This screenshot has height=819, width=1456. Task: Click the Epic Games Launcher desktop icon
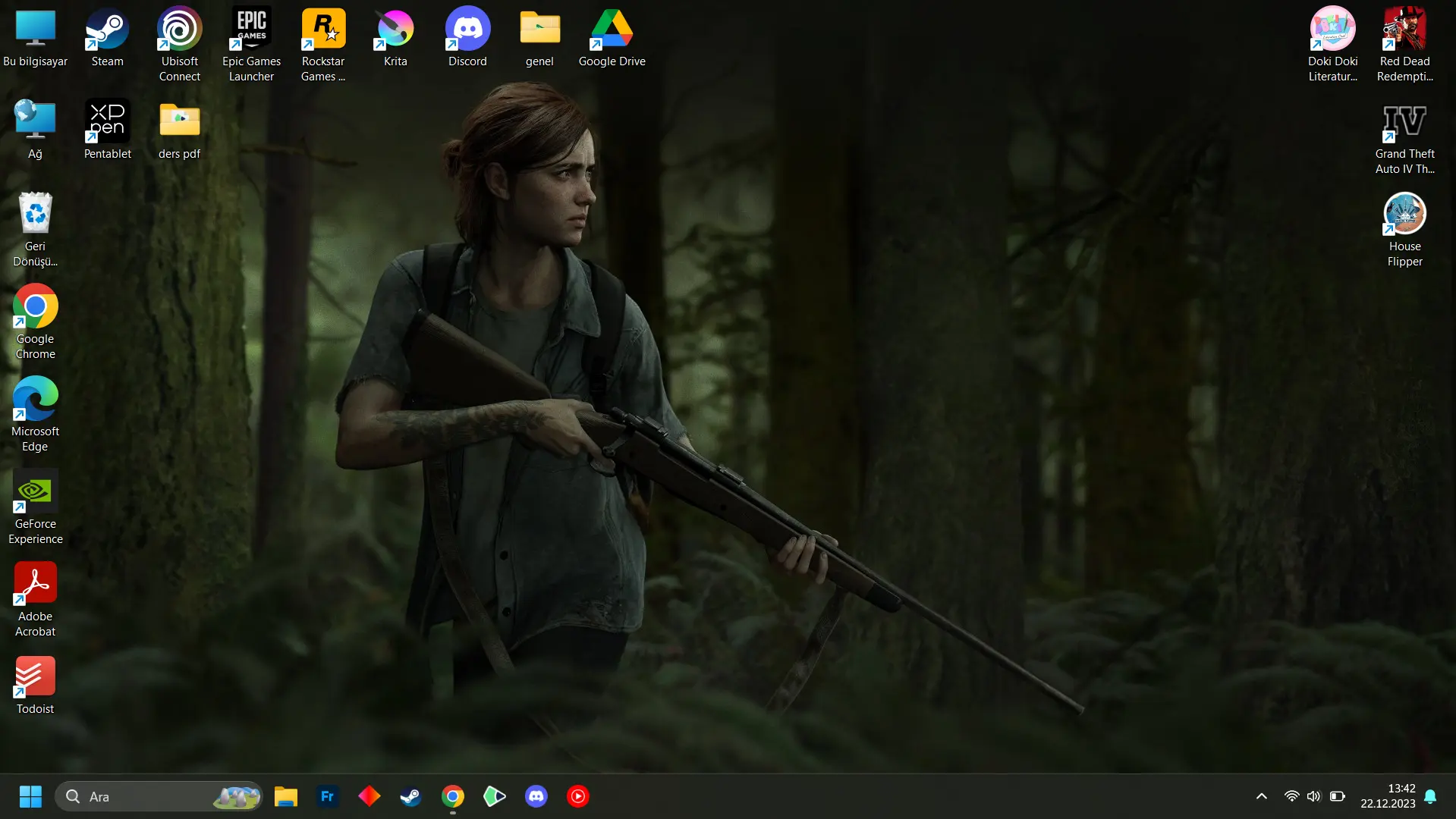[251, 45]
